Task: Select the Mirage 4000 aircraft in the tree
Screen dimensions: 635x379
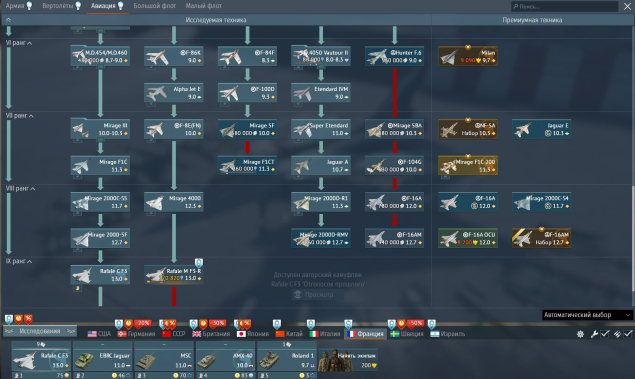Action: (x=174, y=202)
